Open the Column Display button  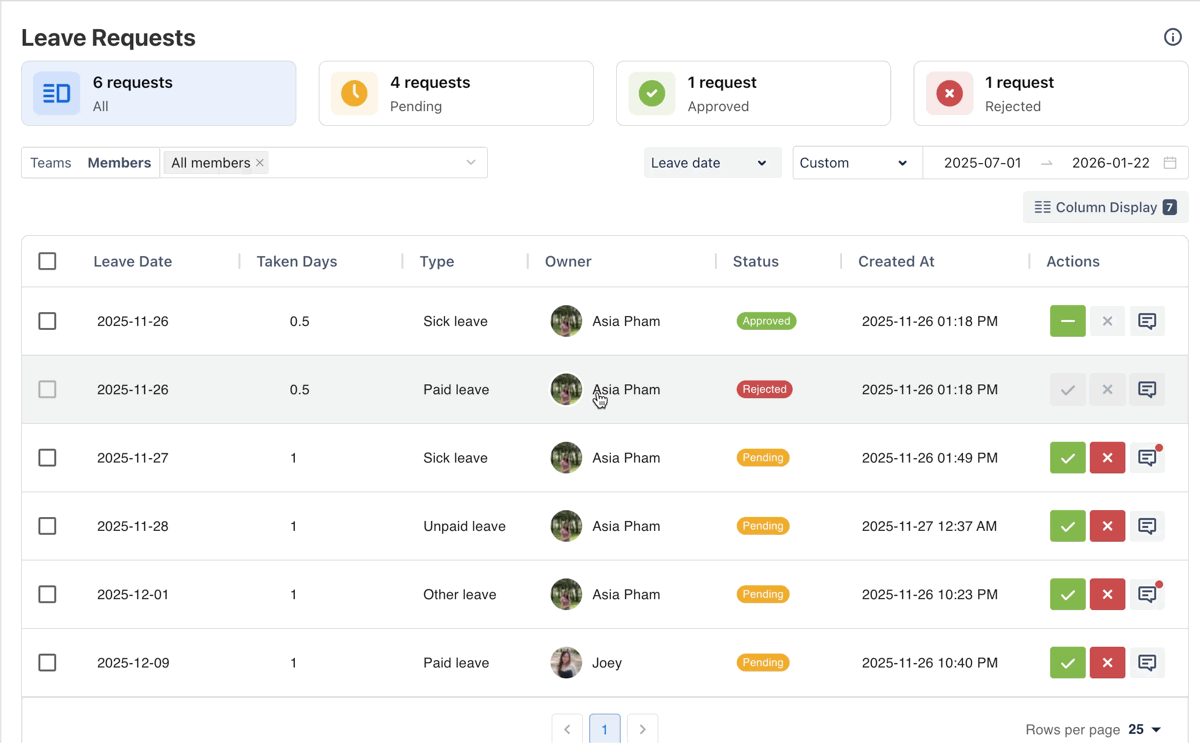1105,207
